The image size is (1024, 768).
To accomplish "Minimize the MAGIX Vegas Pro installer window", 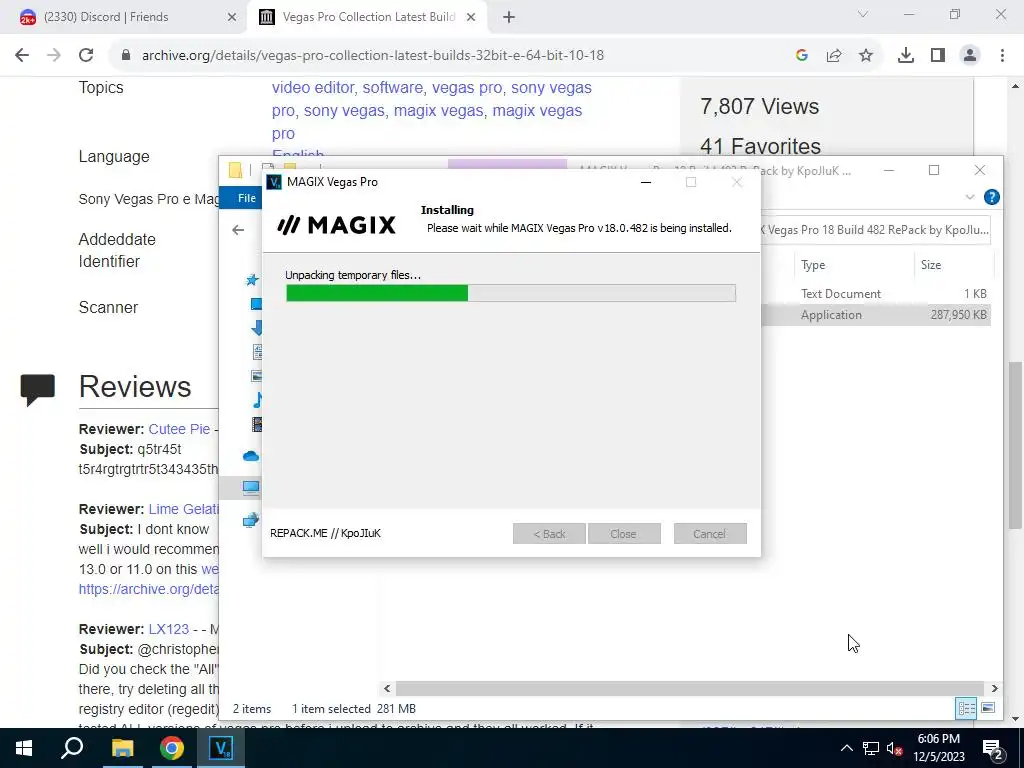I will 646,182.
